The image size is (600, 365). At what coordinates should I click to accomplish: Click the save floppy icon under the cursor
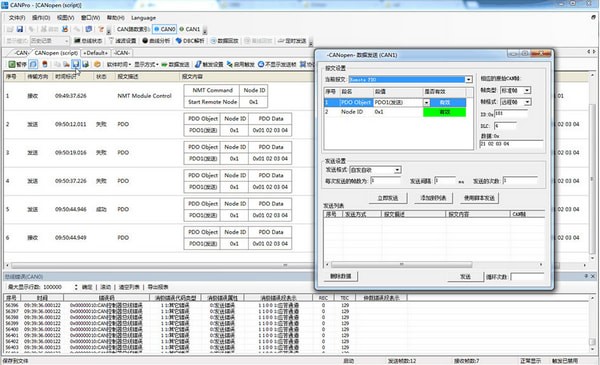tap(76, 64)
